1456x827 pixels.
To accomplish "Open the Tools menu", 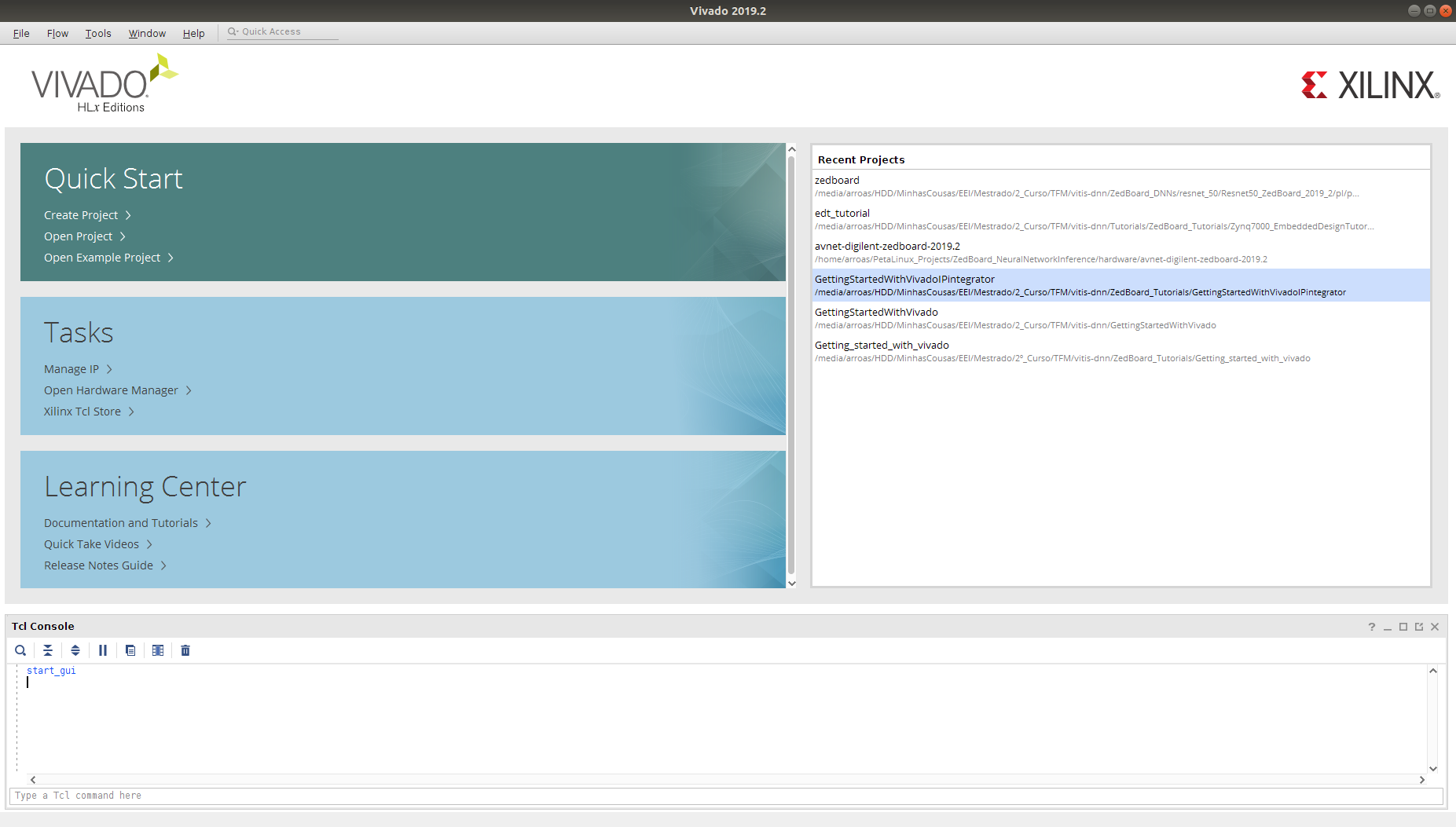I will [x=98, y=33].
